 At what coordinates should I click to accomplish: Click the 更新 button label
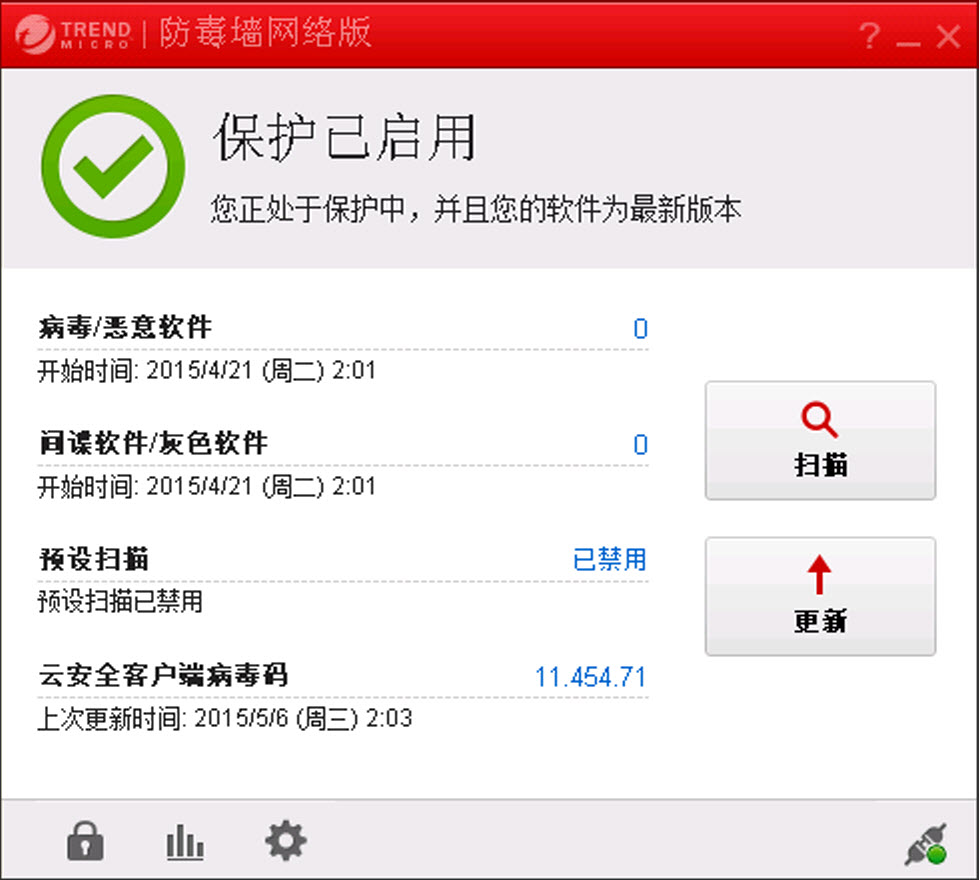tap(820, 621)
